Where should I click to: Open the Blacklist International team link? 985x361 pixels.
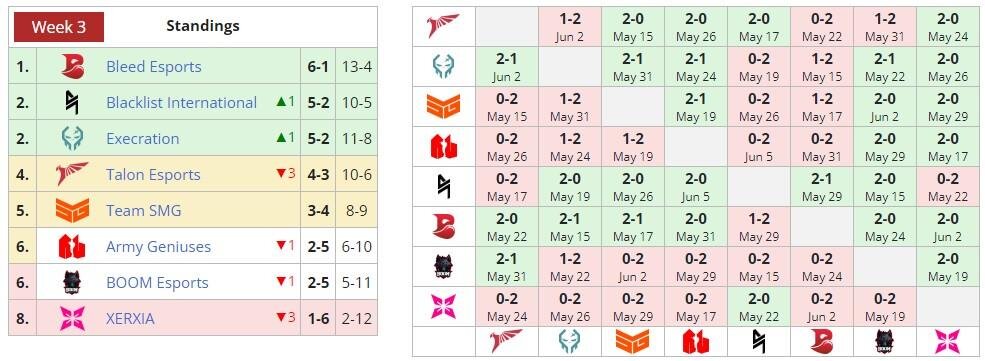pos(182,102)
